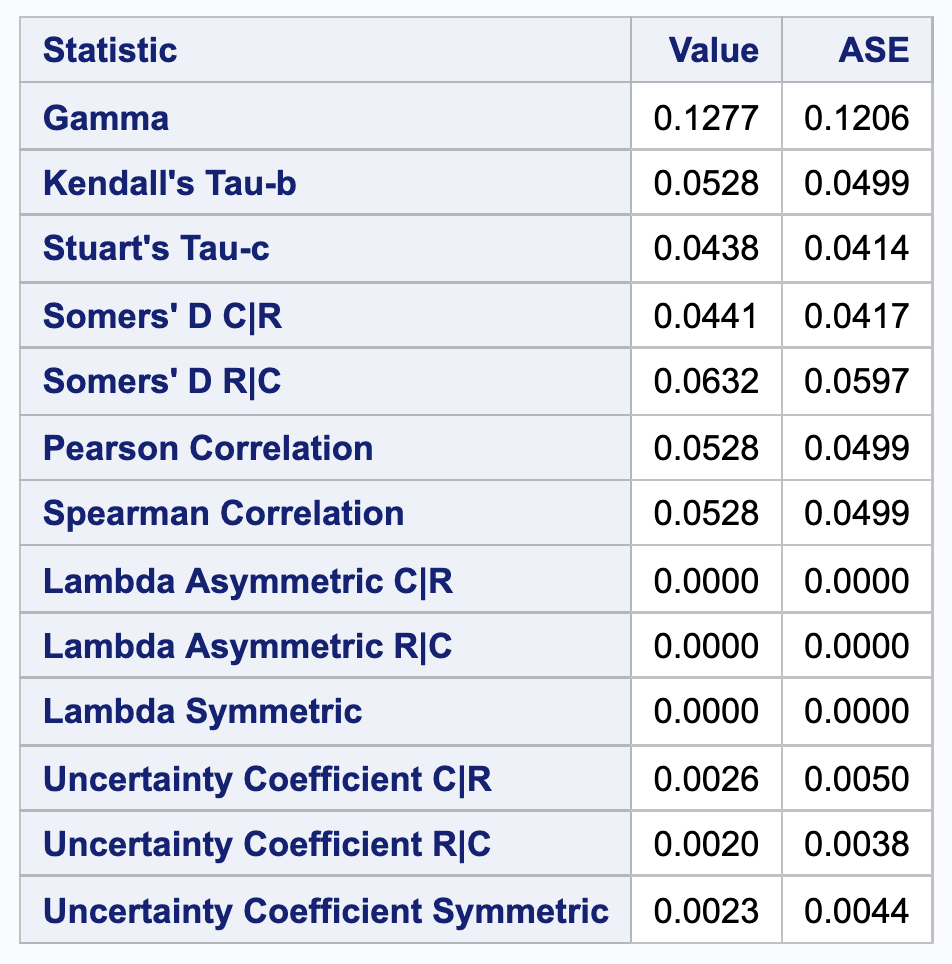Click the Uncertainty Coefficient C|R label
The width and height of the screenshot is (952, 964).
[x=267, y=779]
